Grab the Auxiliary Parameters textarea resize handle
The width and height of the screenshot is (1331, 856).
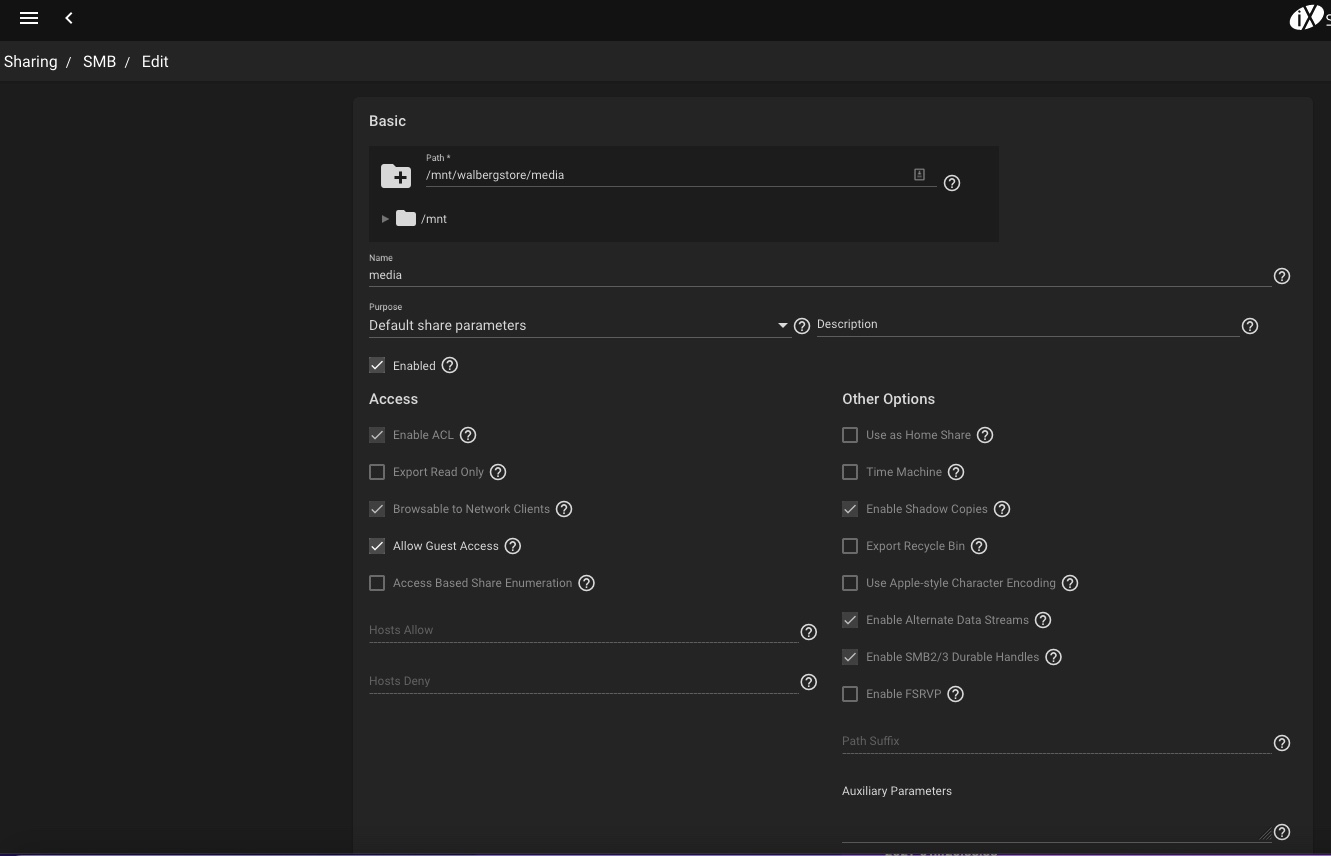click(1265, 834)
